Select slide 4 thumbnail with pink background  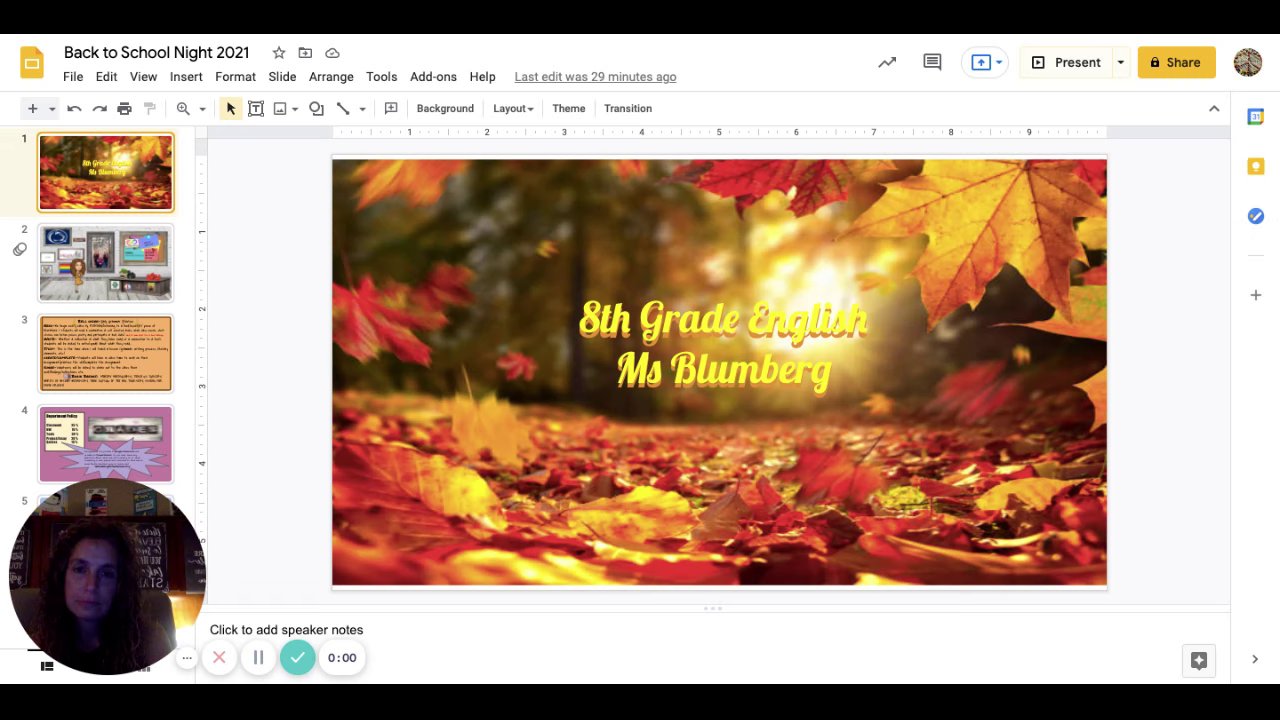point(106,443)
